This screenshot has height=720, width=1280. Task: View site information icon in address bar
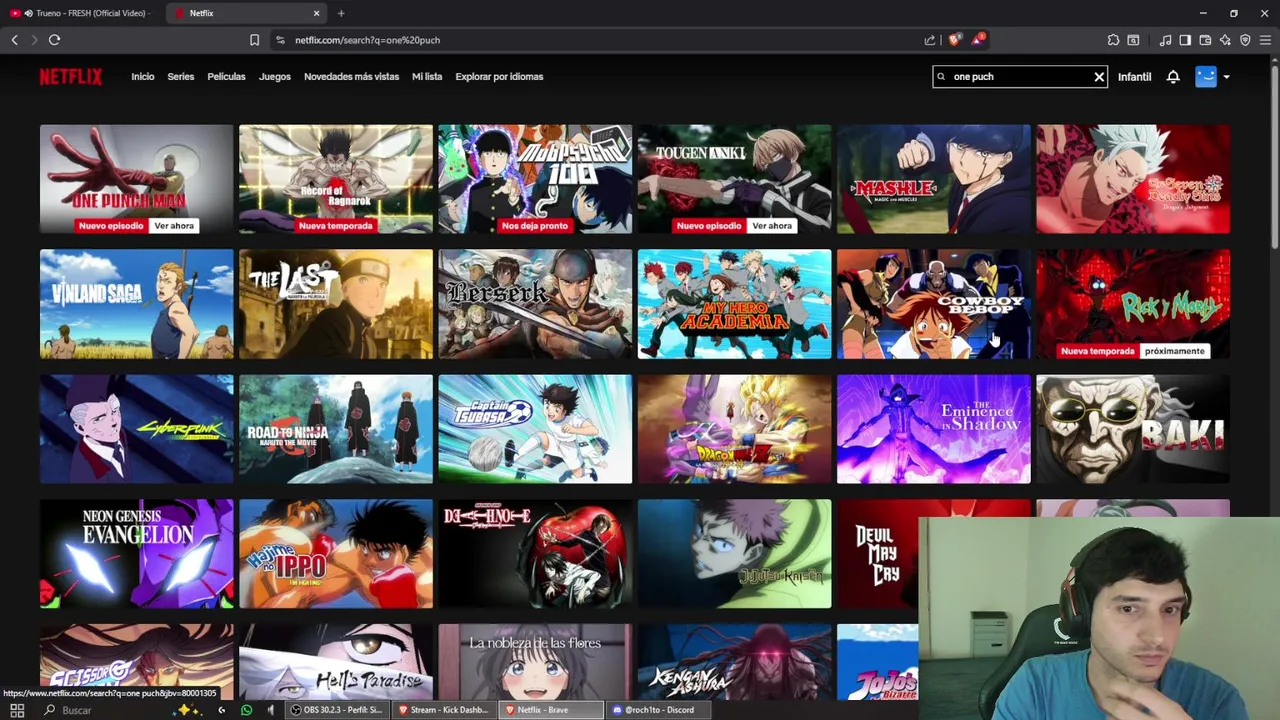tap(280, 40)
